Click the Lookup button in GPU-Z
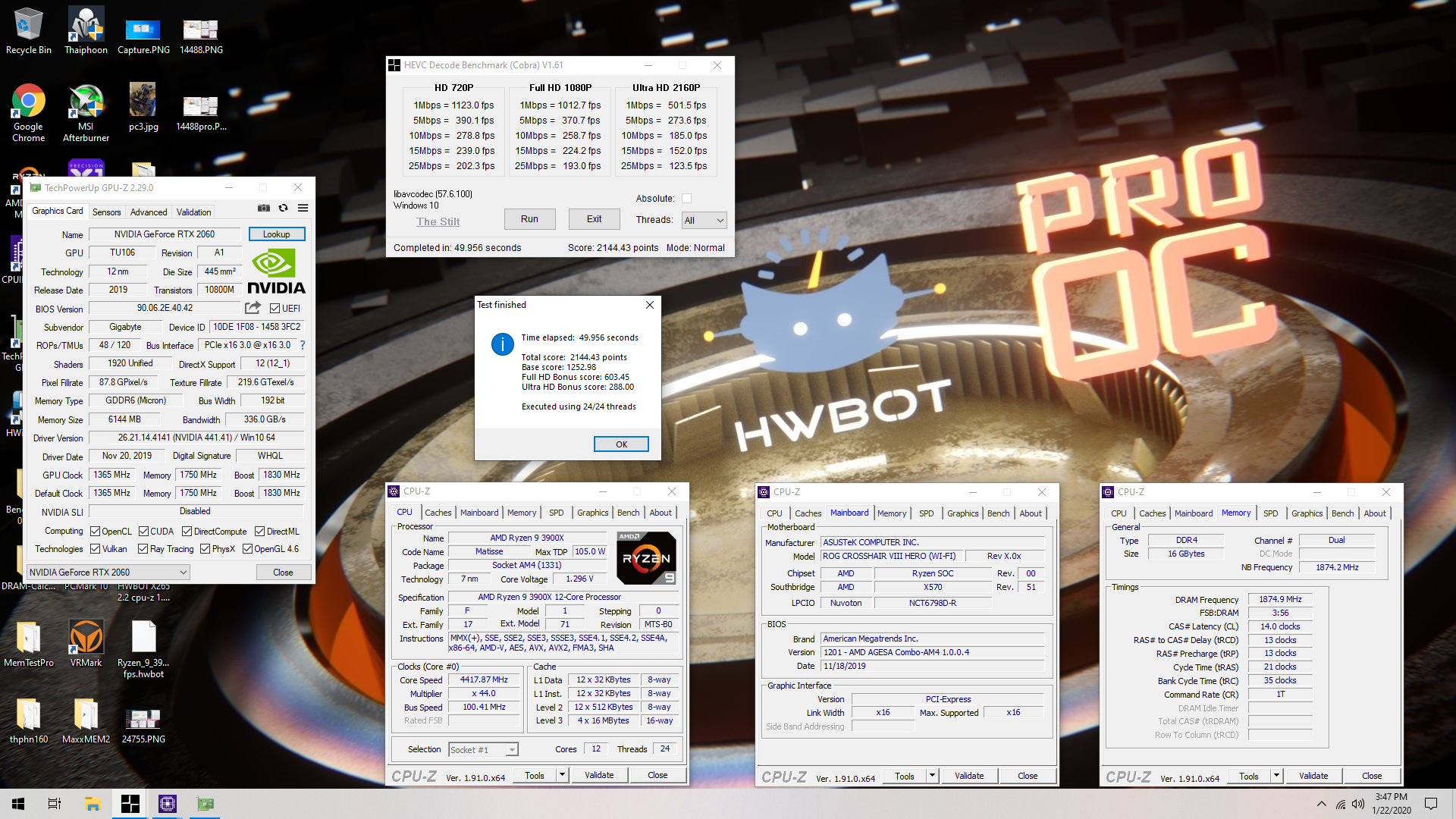Image resolution: width=1456 pixels, height=819 pixels. tap(276, 234)
